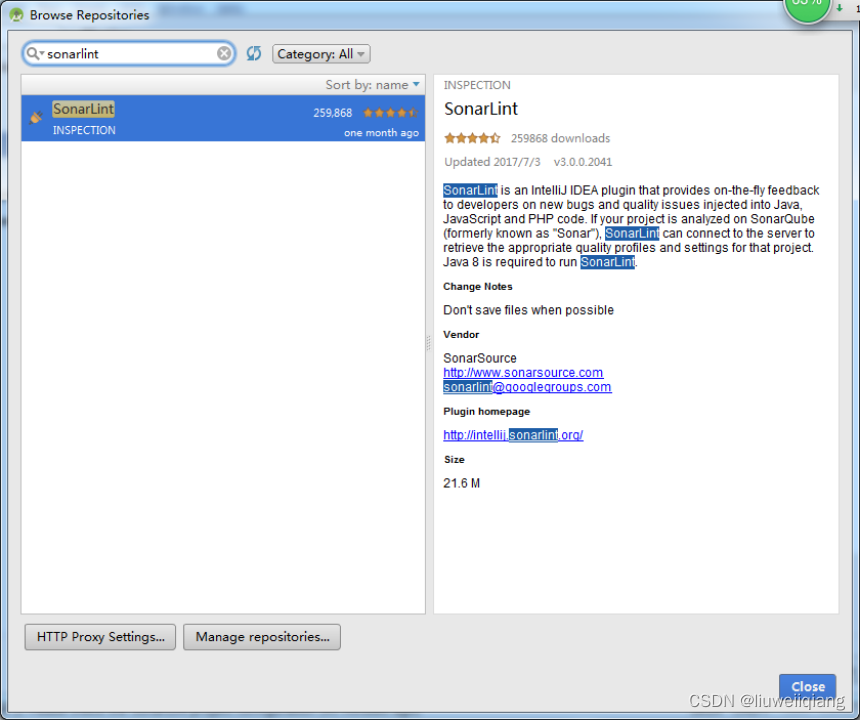Open the http://www.sonarsource.com link
The image size is (860, 720).
point(523,372)
